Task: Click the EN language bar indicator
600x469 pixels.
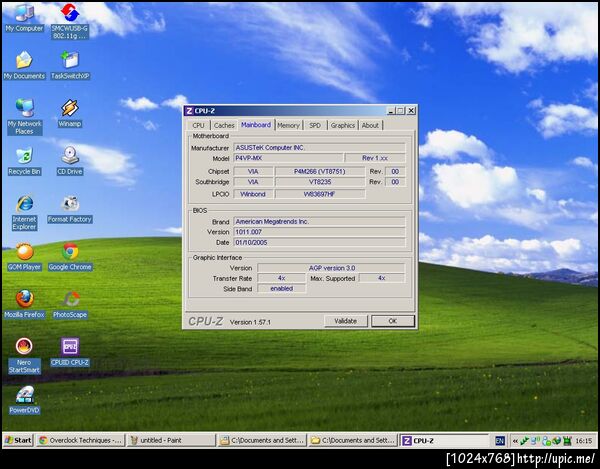Action: tap(500, 441)
